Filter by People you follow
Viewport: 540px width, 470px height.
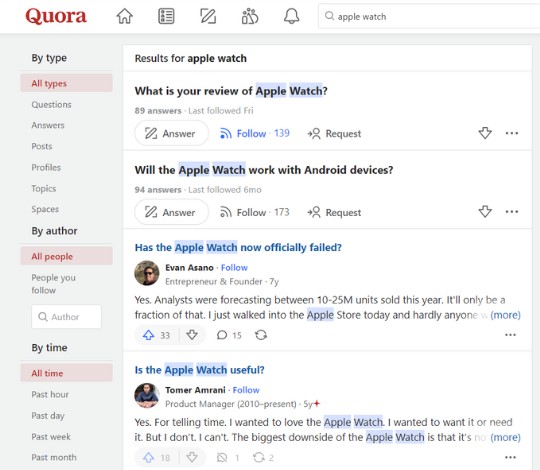coord(53,284)
